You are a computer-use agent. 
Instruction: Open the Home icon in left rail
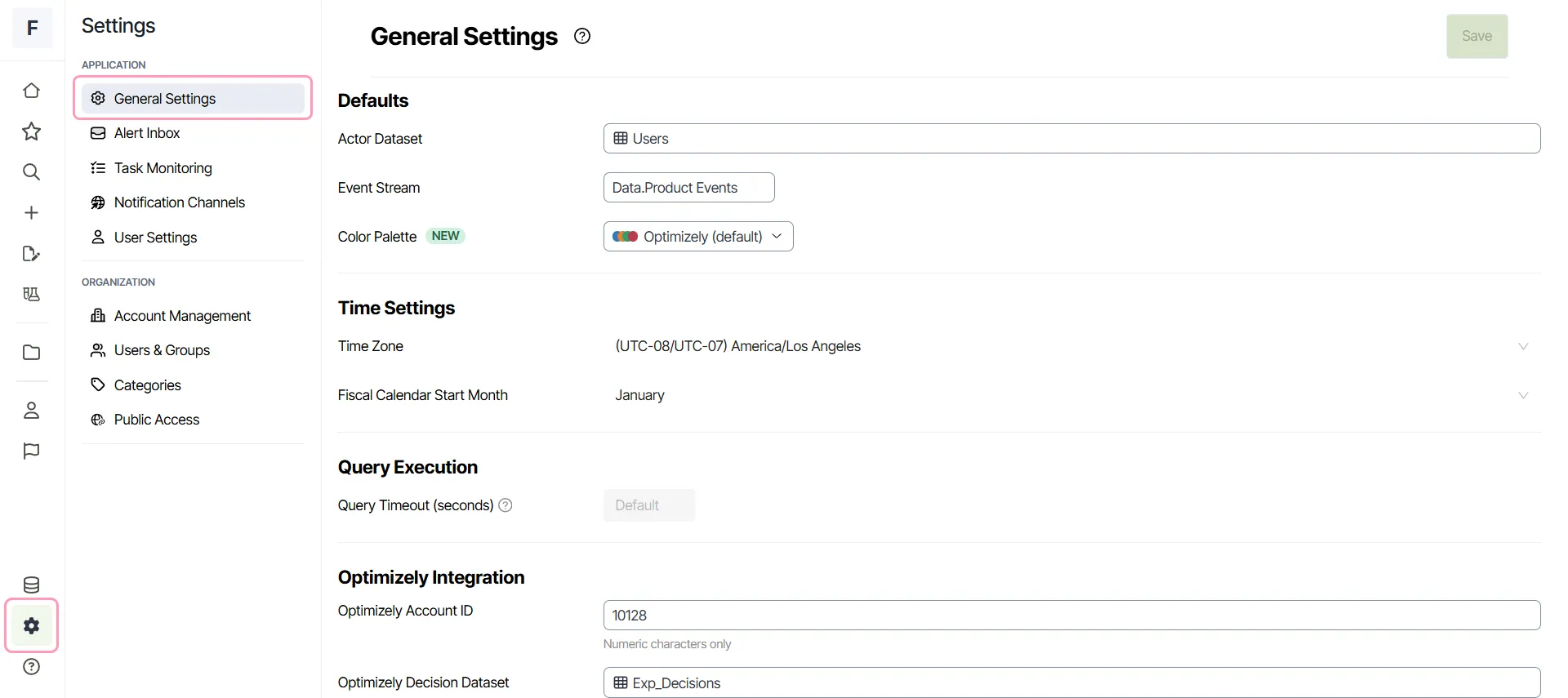(x=31, y=91)
